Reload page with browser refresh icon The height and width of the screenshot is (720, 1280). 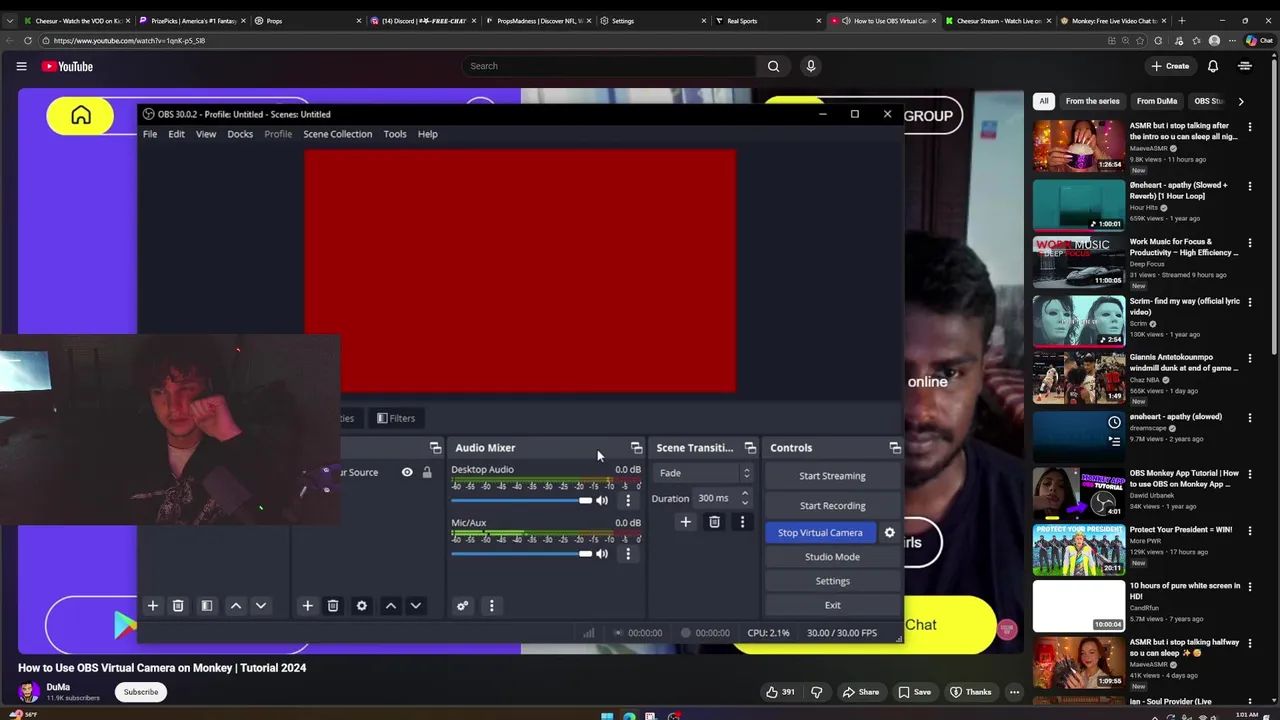pos(28,41)
